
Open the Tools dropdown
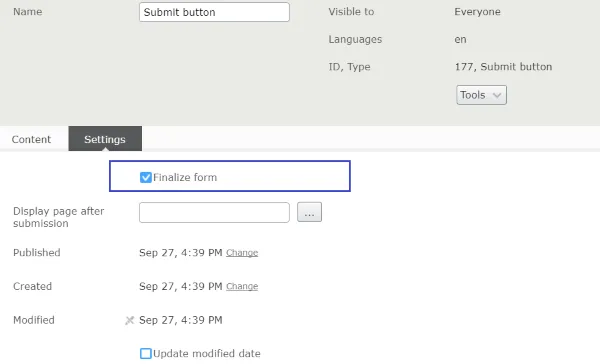481,95
